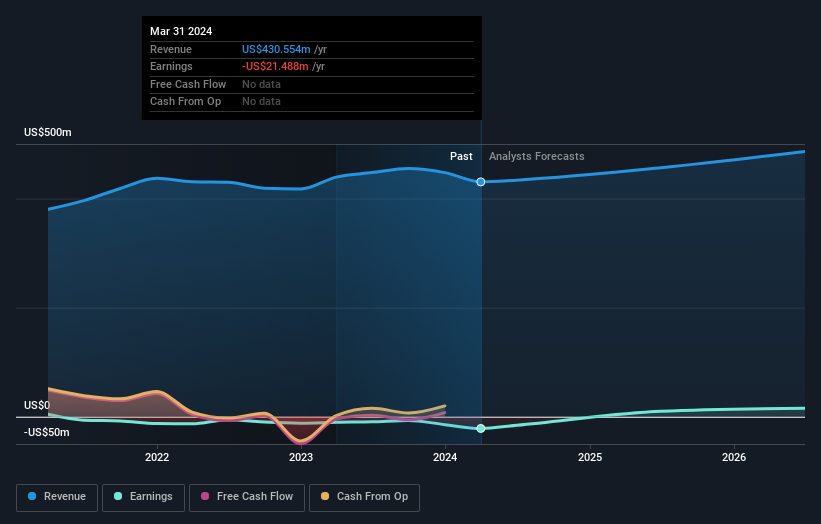The width and height of the screenshot is (821, 524).
Task: Toggle the Free Cash Flow legend button
Action: pos(247,497)
